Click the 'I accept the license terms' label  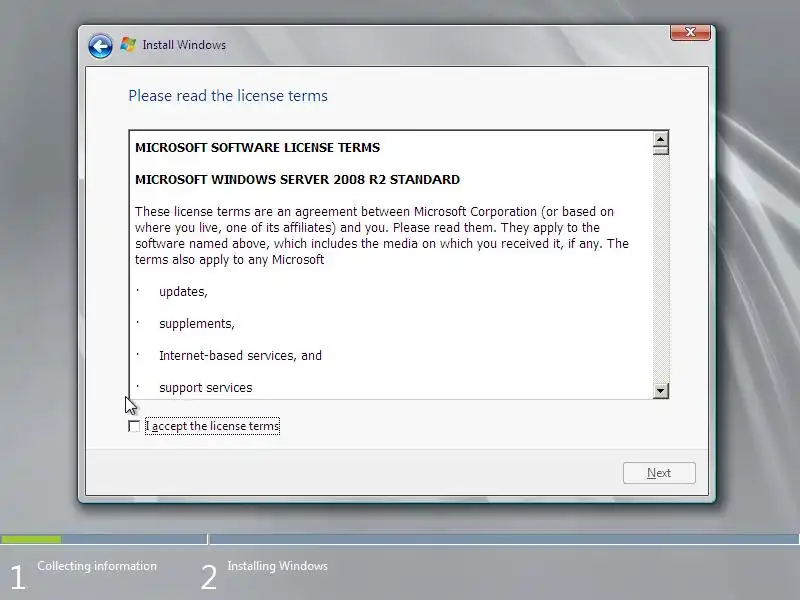213,426
